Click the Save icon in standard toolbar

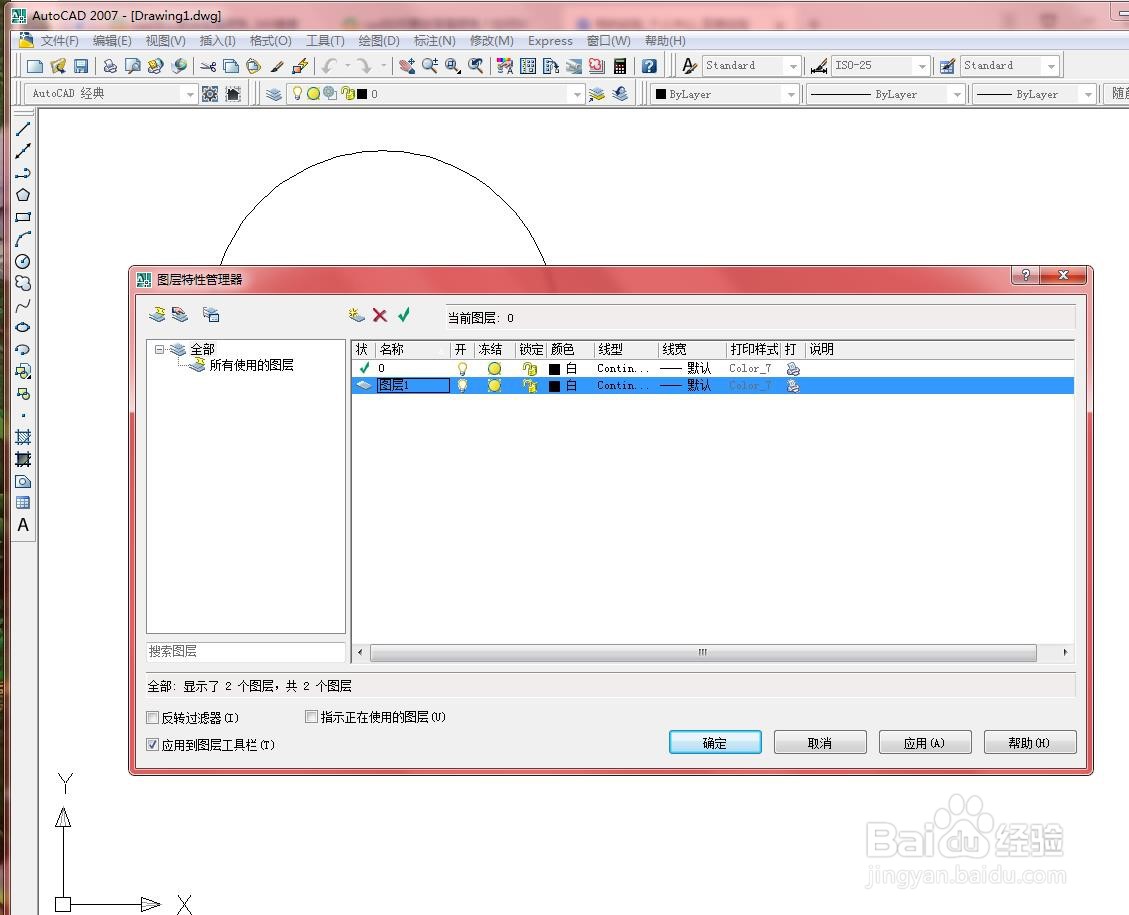81,66
